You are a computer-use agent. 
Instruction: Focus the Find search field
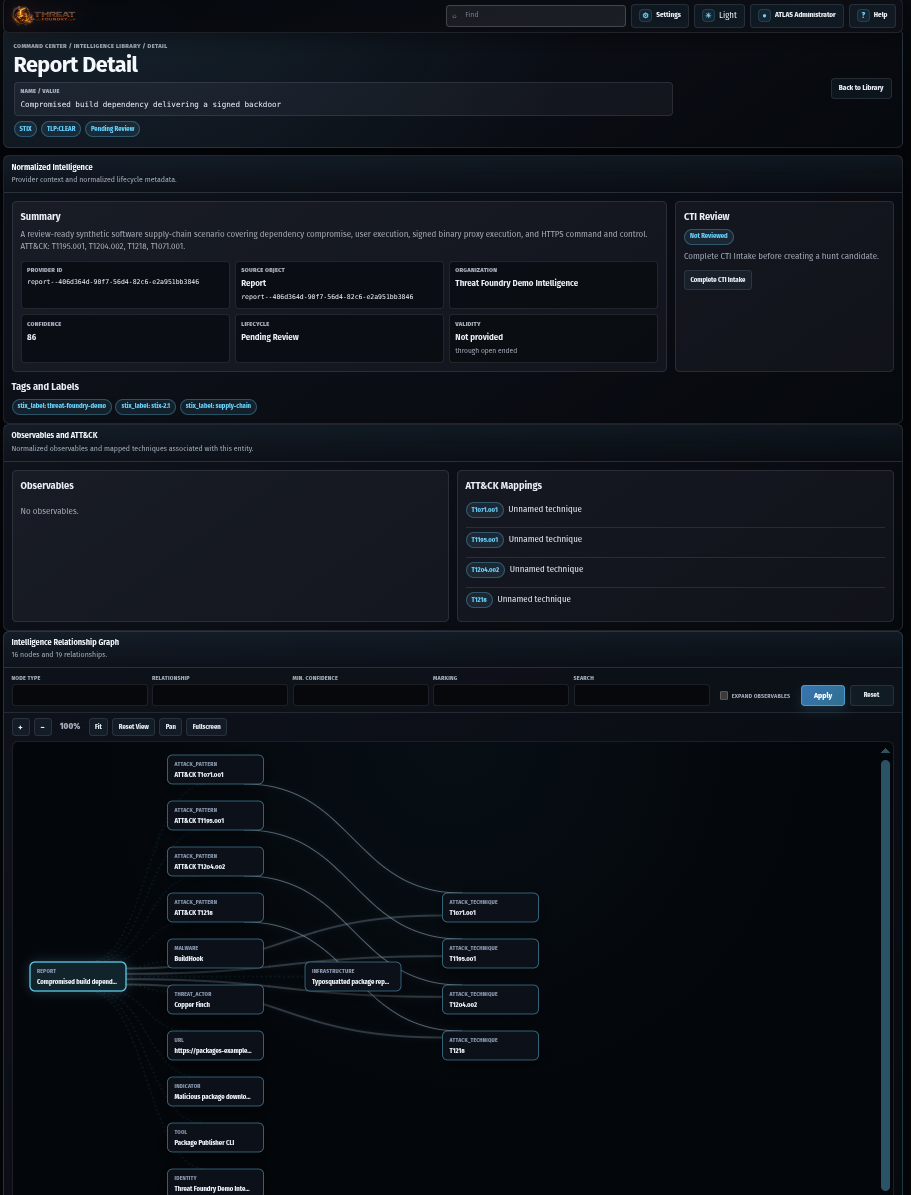tap(536, 15)
